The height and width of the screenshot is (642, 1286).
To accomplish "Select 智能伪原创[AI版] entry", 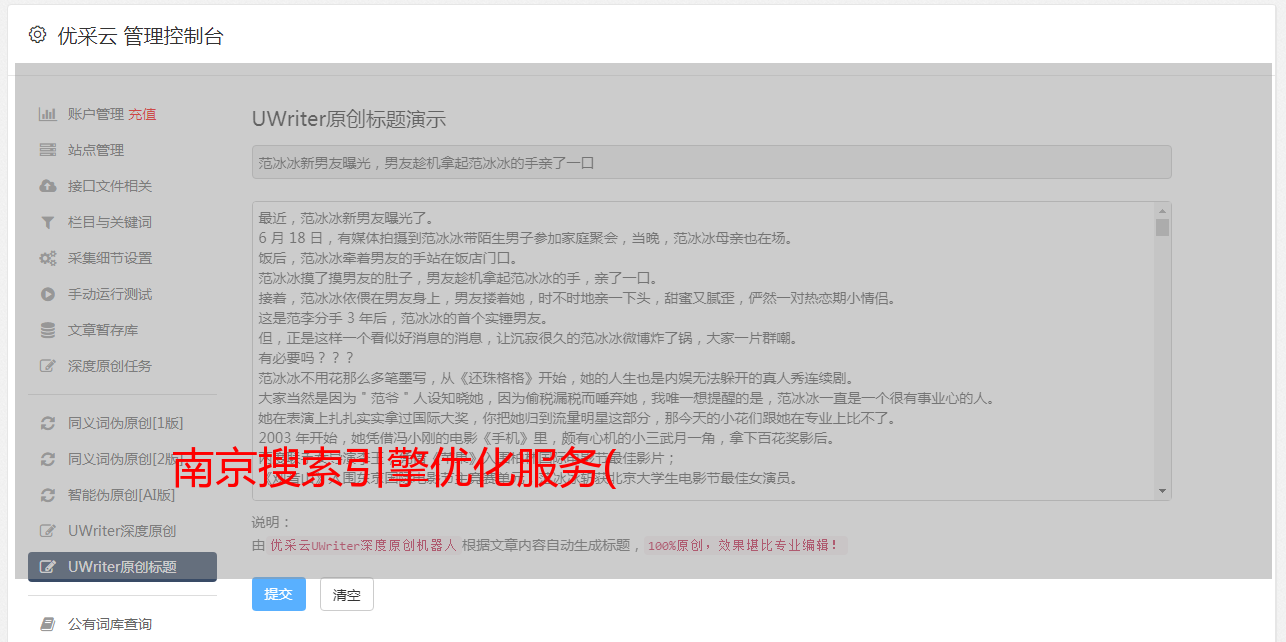I will pos(122,495).
